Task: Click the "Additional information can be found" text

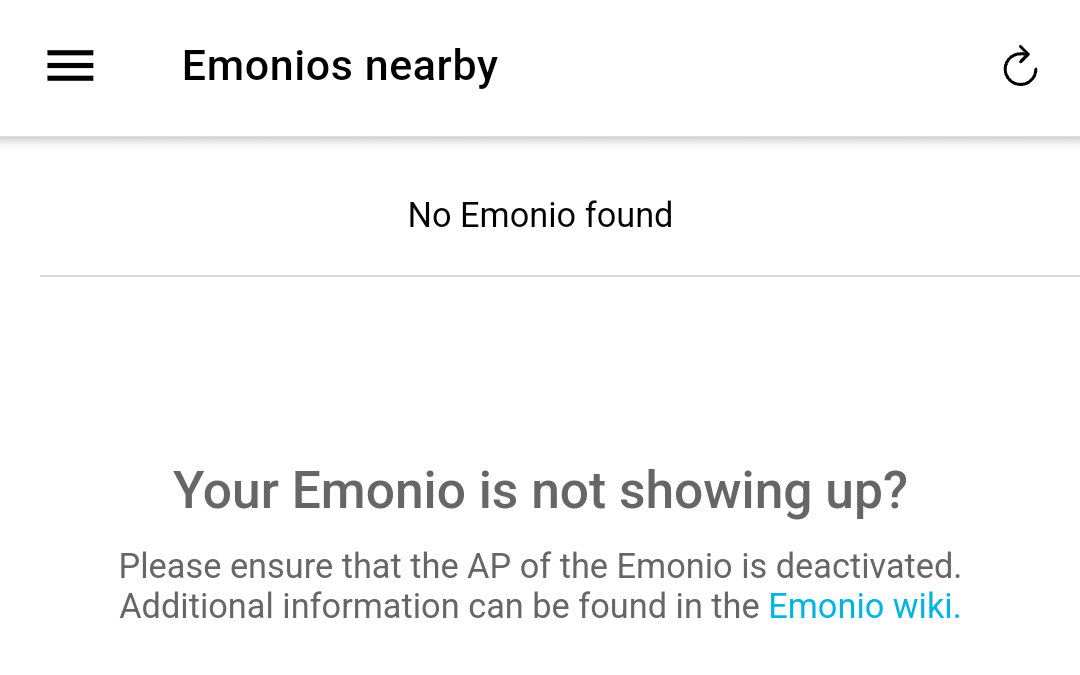Action: coord(440,606)
